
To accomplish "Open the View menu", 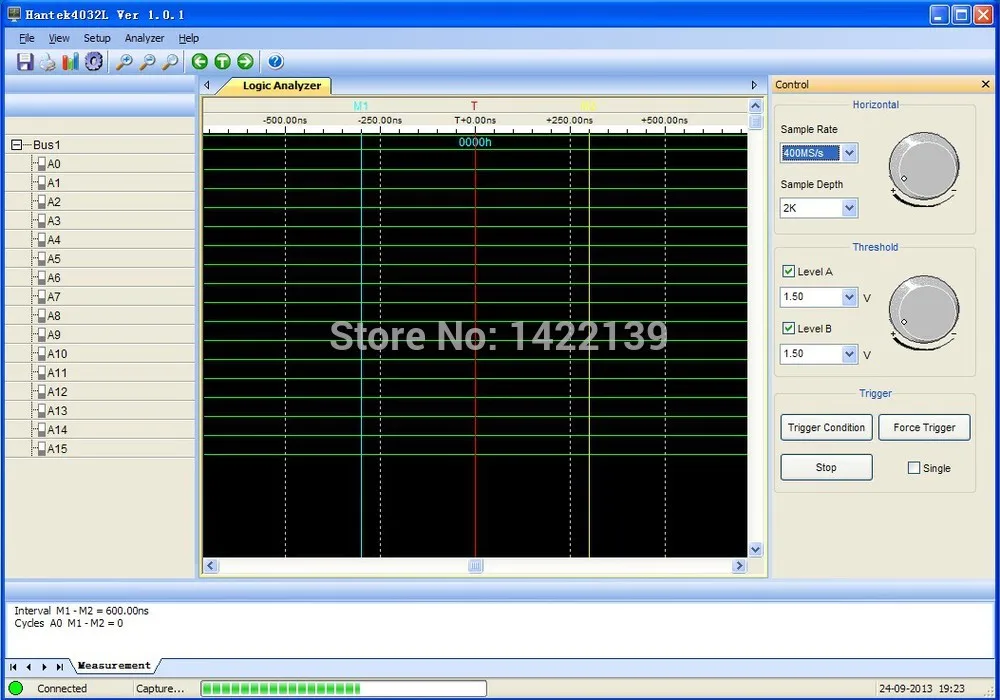I will tap(59, 38).
